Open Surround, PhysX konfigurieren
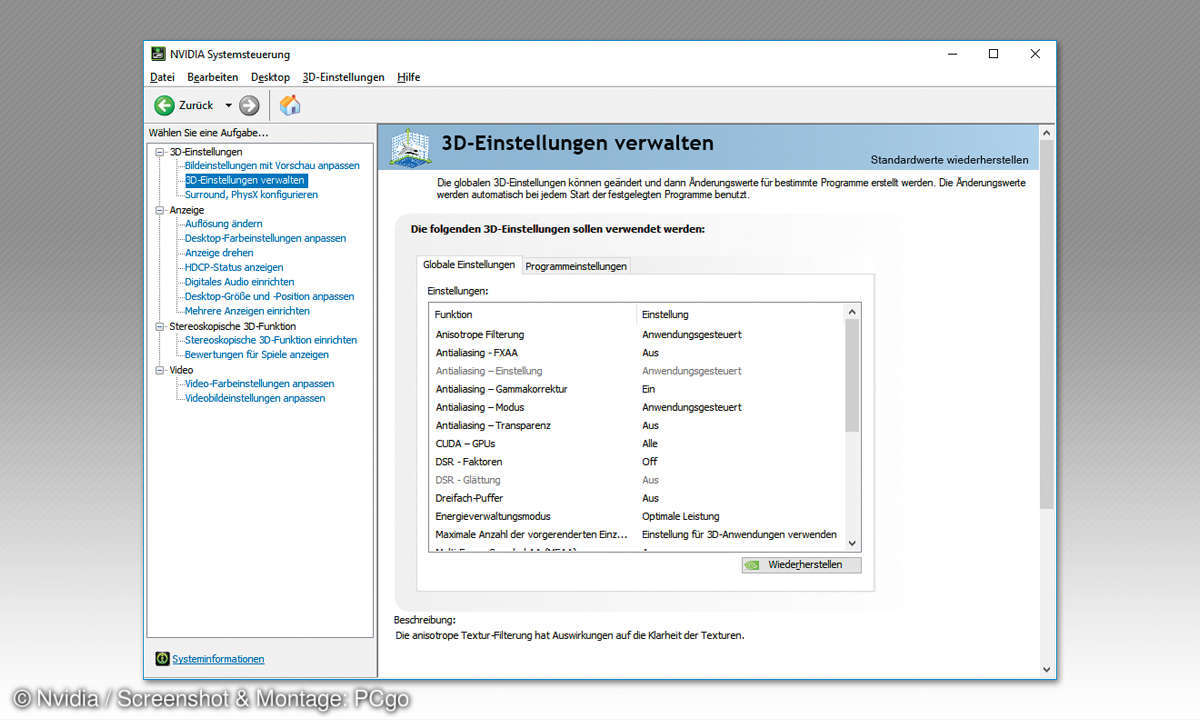1200x720 pixels. (x=251, y=195)
